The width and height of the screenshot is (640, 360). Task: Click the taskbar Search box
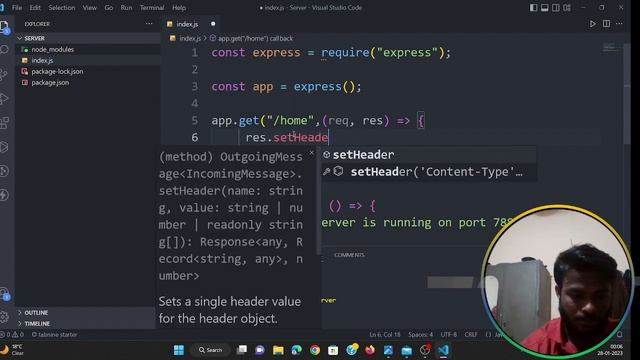click(211, 350)
